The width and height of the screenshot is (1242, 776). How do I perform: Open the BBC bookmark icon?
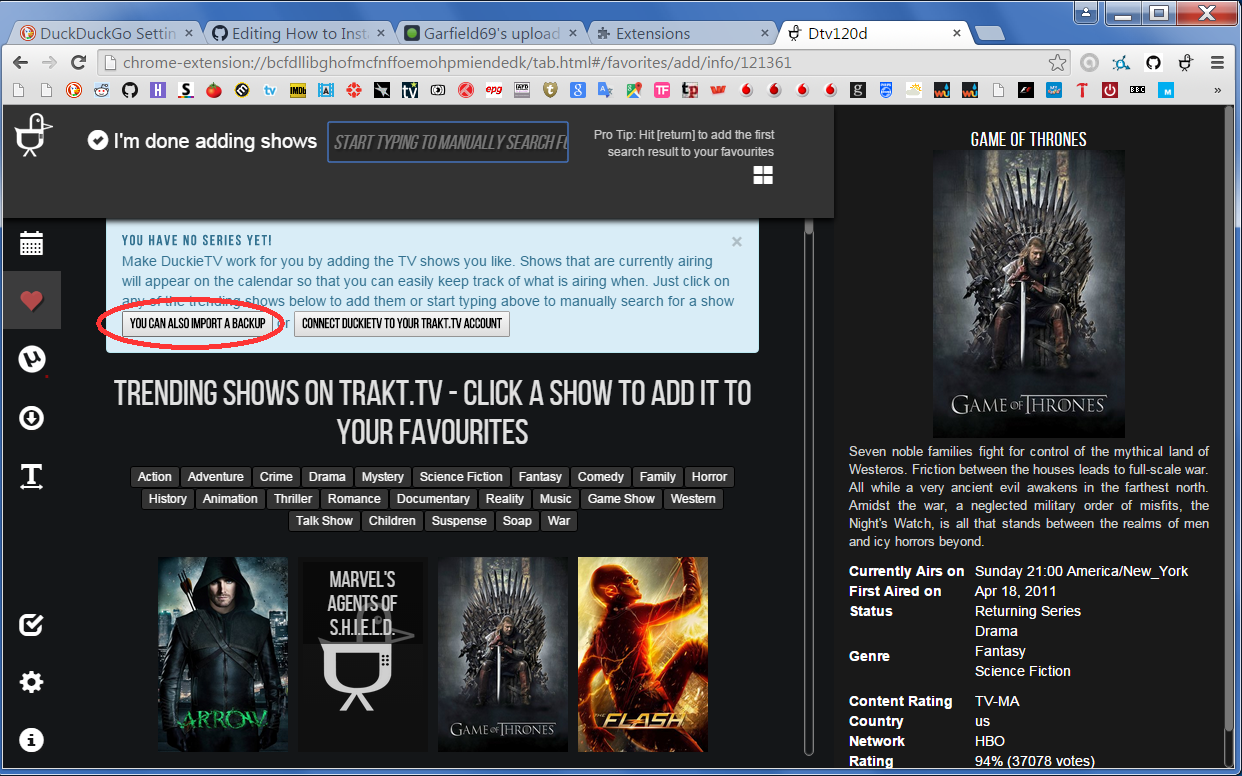1137,90
